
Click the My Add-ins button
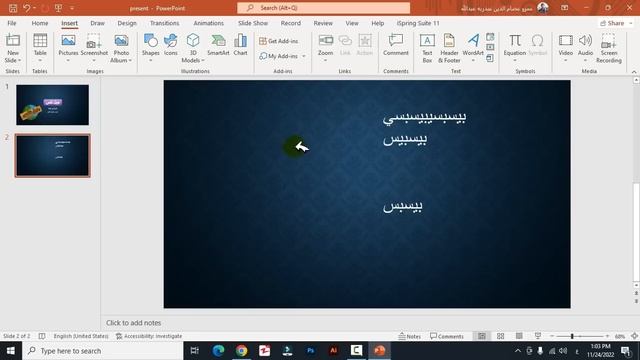coord(279,56)
